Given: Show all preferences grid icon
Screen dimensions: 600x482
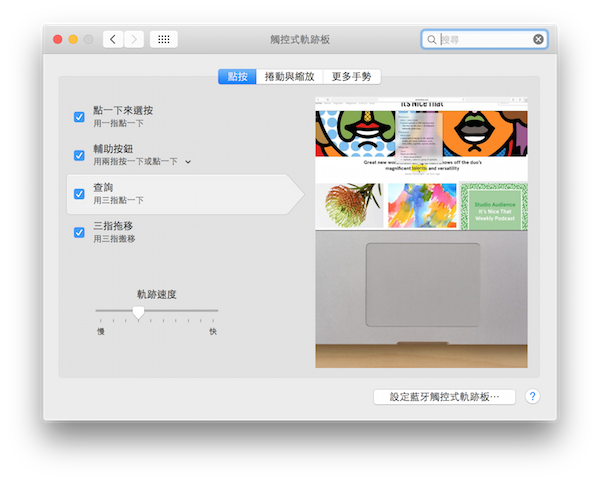Looking at the screenshot, I should [x=164, y=39].
